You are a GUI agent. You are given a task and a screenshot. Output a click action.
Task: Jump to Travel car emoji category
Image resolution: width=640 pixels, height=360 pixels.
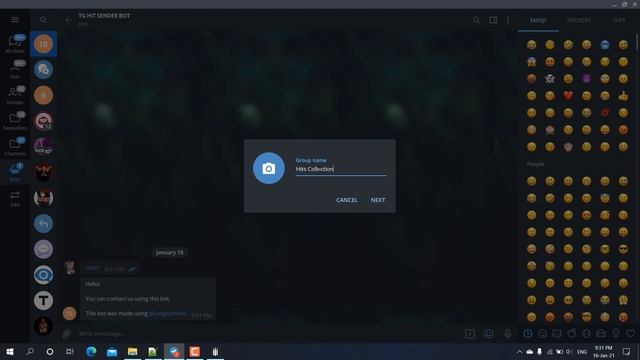pos(601,334)
